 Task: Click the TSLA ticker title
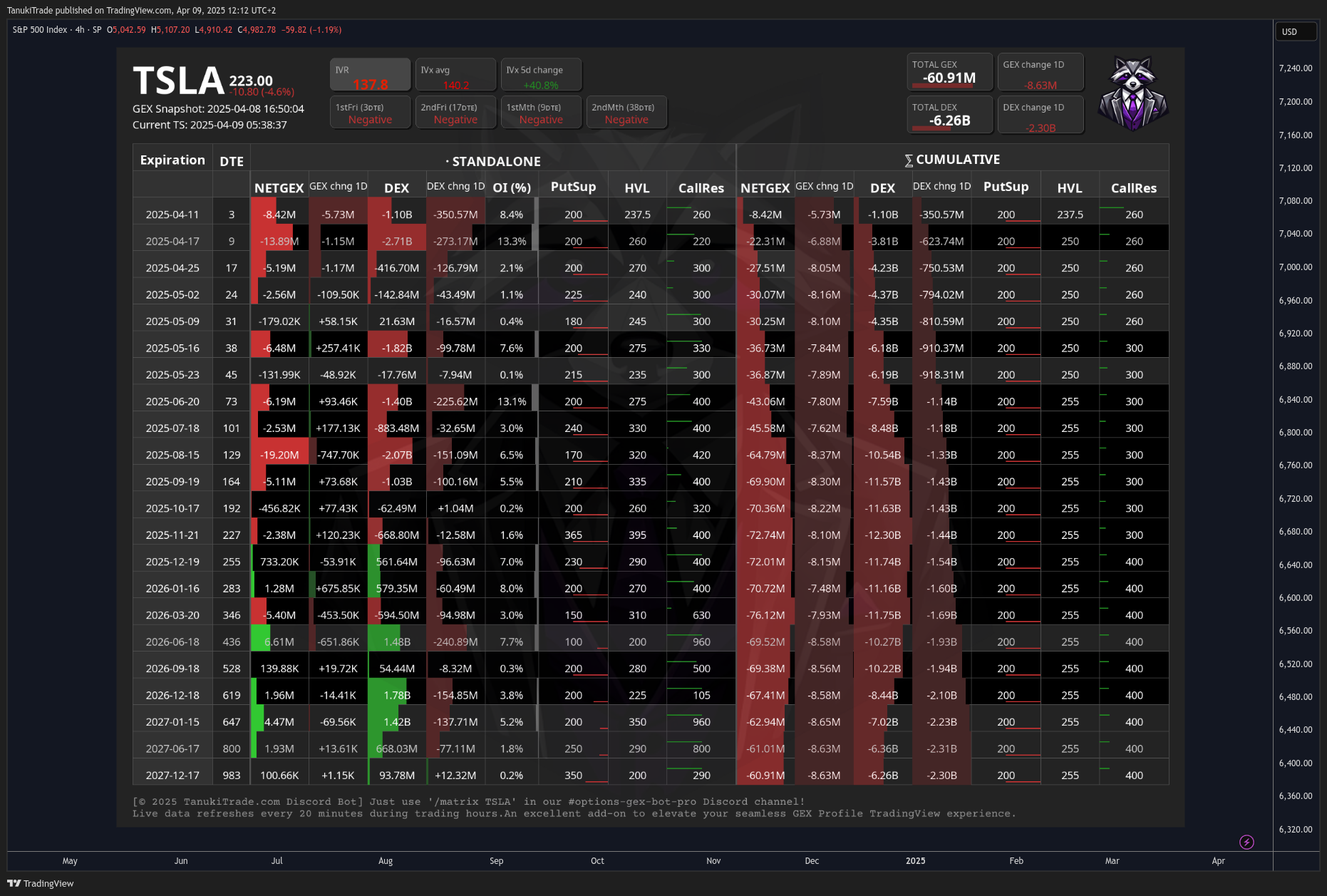(179, 81)
